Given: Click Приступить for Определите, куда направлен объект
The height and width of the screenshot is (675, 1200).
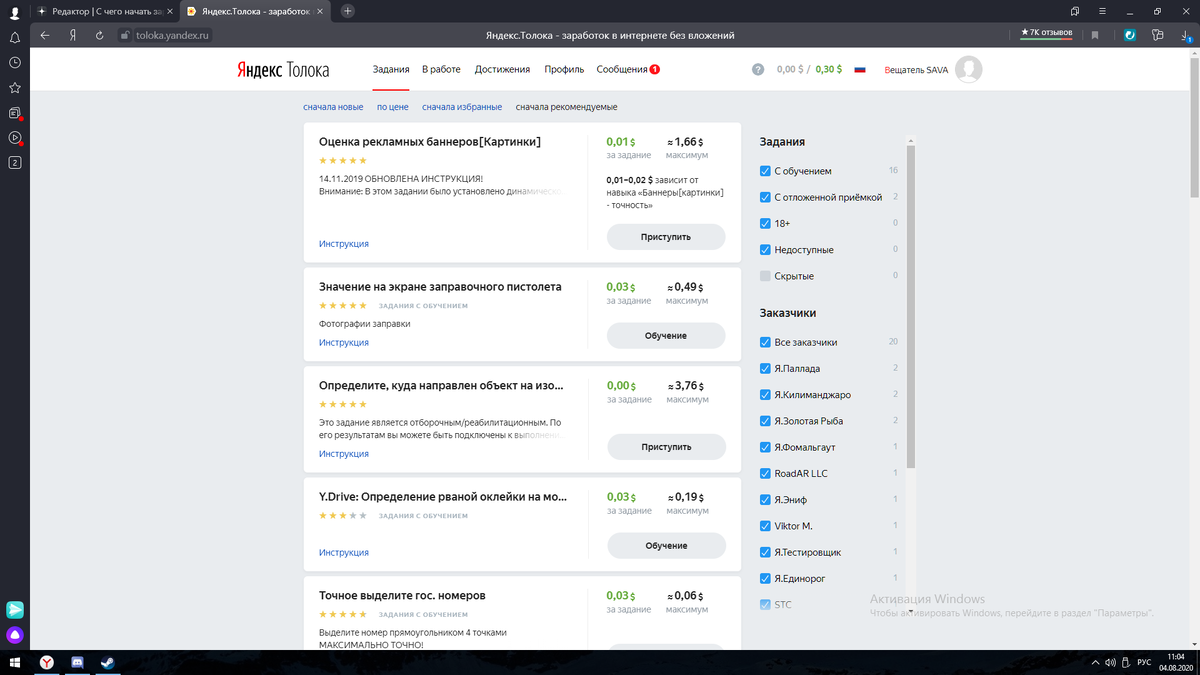Looking at the screenshot, I should [666, 447].
